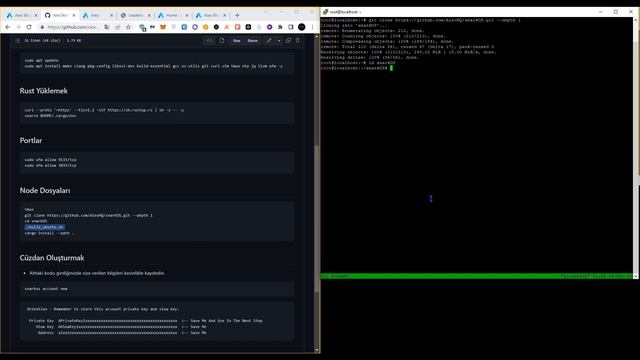This screenshot has width=640, height=360.
Task: Click the browser forward arrow
Action: pos(18,27)
